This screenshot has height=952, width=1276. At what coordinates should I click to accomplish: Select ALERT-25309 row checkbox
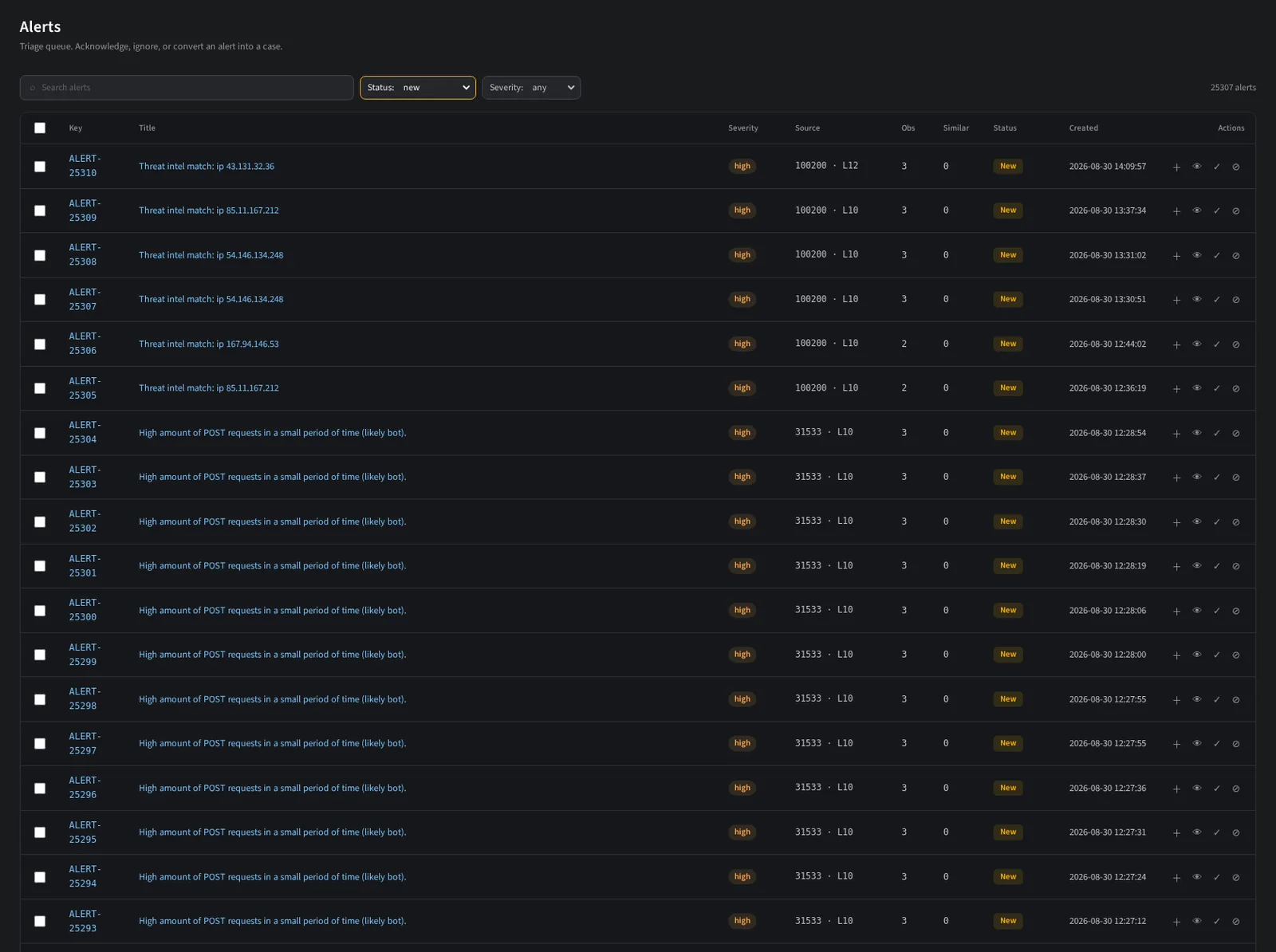[x=40, y=210]
